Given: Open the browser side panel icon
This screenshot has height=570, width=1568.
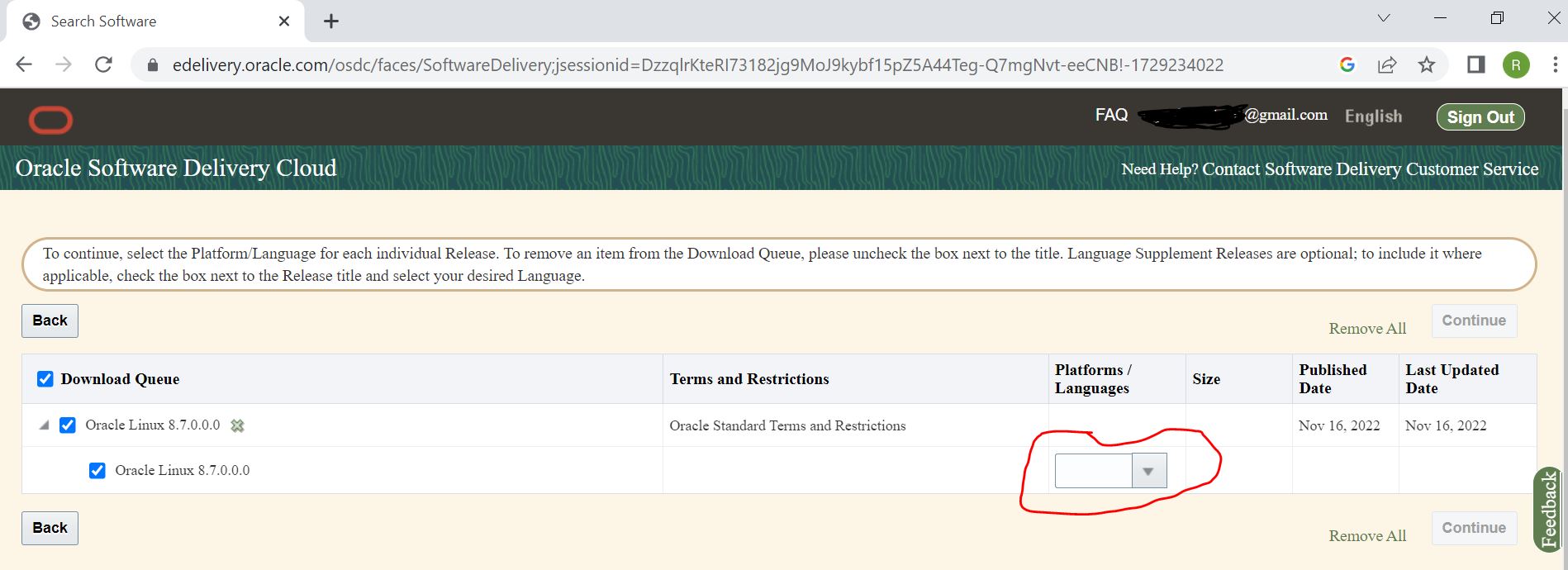Looking at the screenshot, I should 1476,64.
